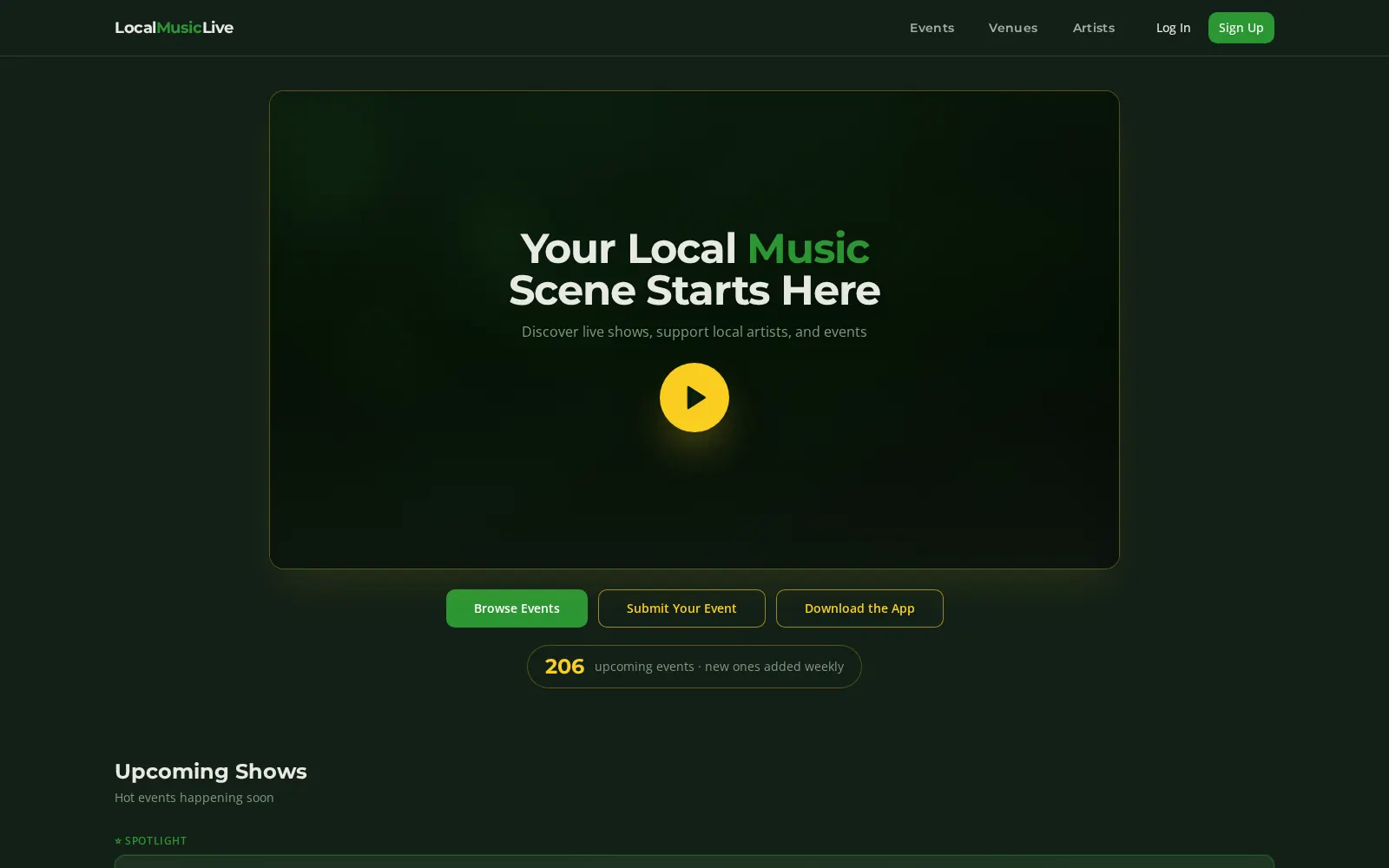Click the 'Hot events happening soon' subtitle

tap(194, 798)
